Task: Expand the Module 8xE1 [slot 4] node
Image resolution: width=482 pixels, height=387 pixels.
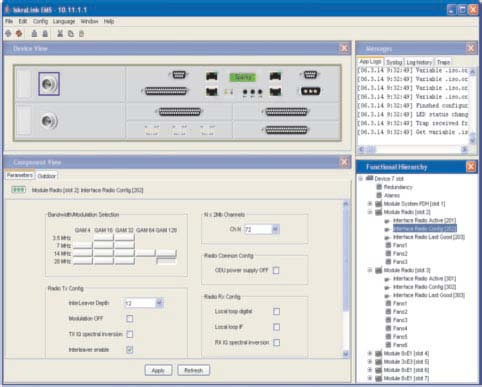Action: pos(370,353)
